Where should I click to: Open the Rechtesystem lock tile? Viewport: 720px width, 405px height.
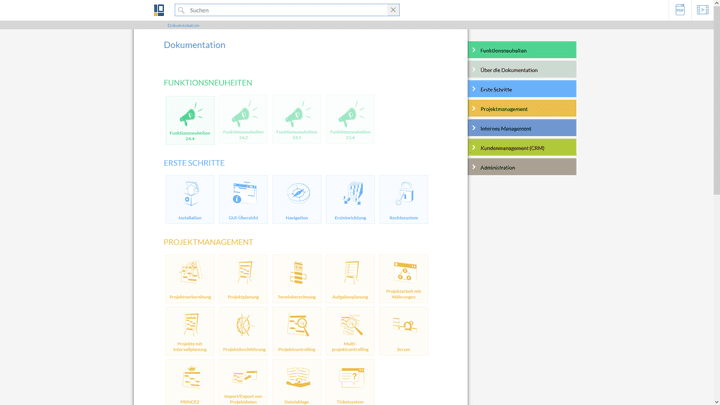pyautogui.click(x=404, y=199)
